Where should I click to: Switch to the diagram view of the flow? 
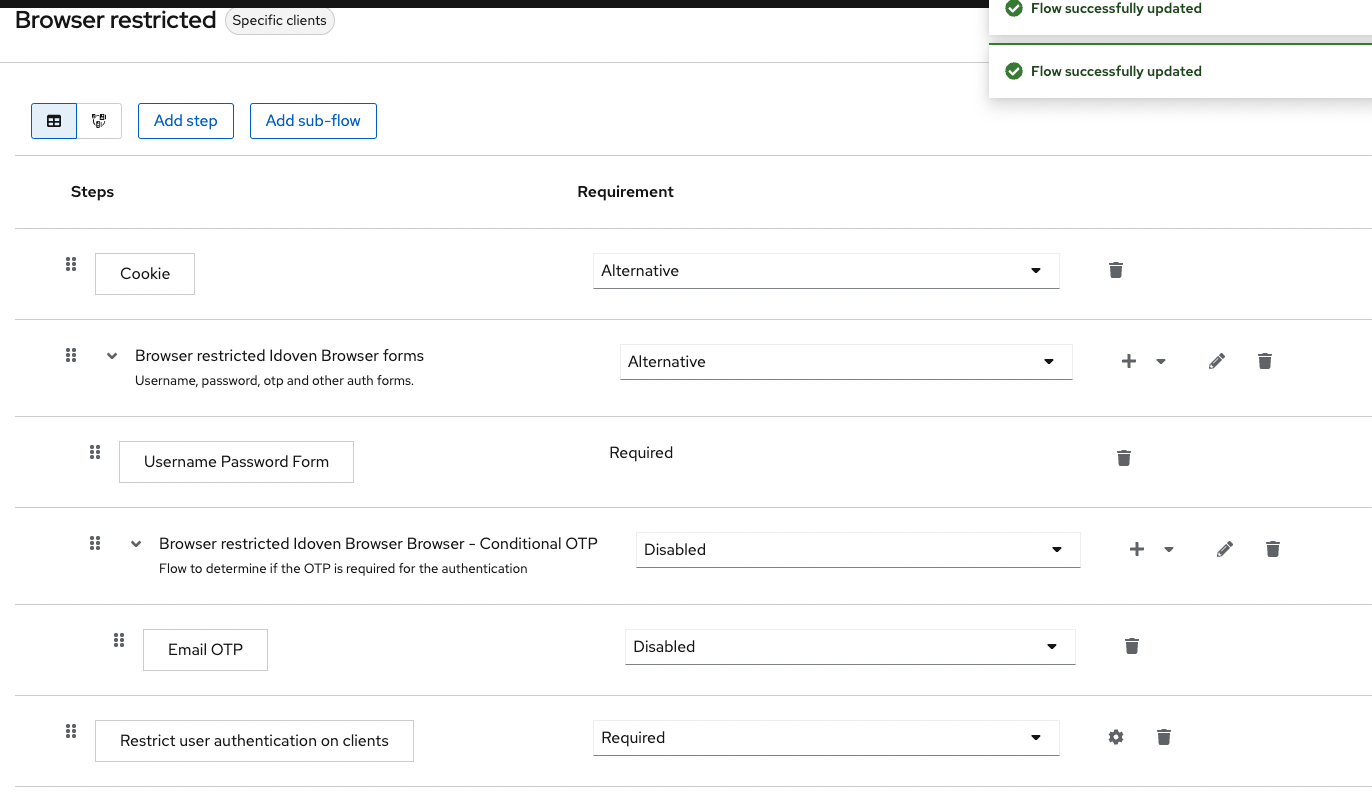(99, 120)
